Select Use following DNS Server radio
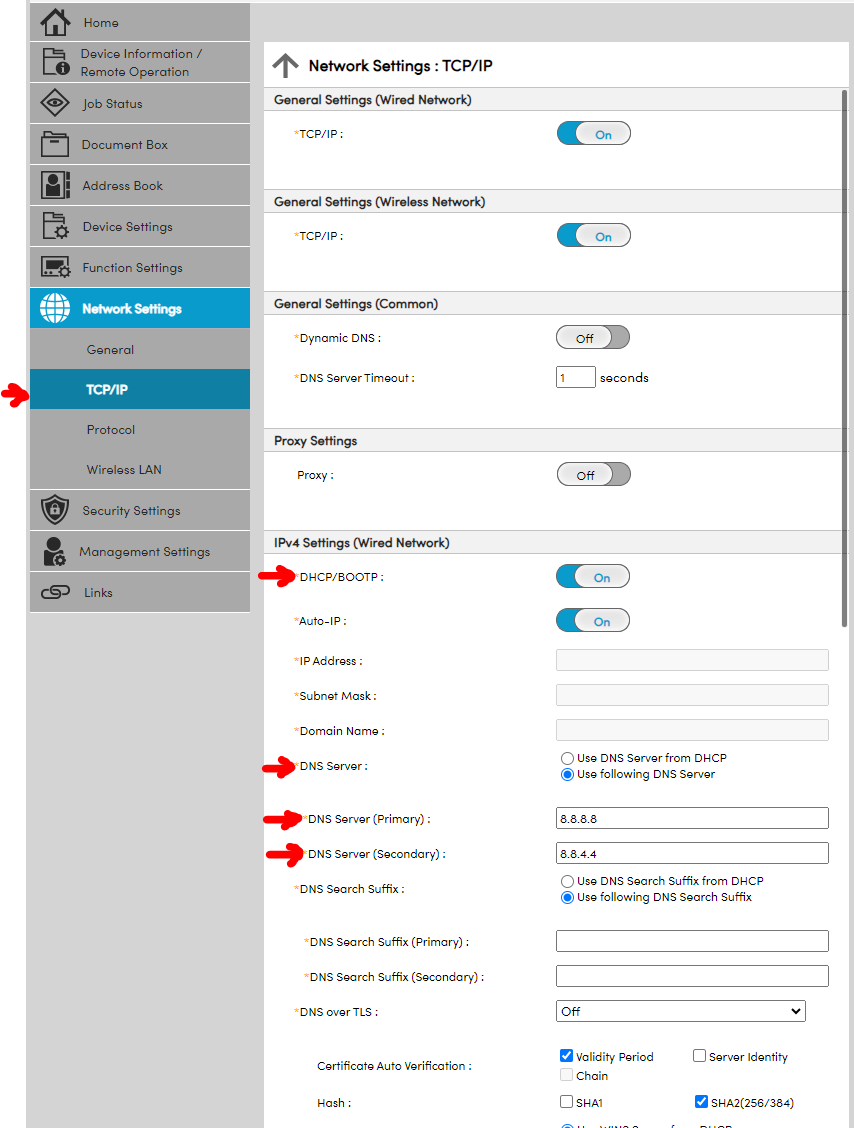The height and width of the screenshot is (1128, 854). pyautogui.click(x=567, y=775)
